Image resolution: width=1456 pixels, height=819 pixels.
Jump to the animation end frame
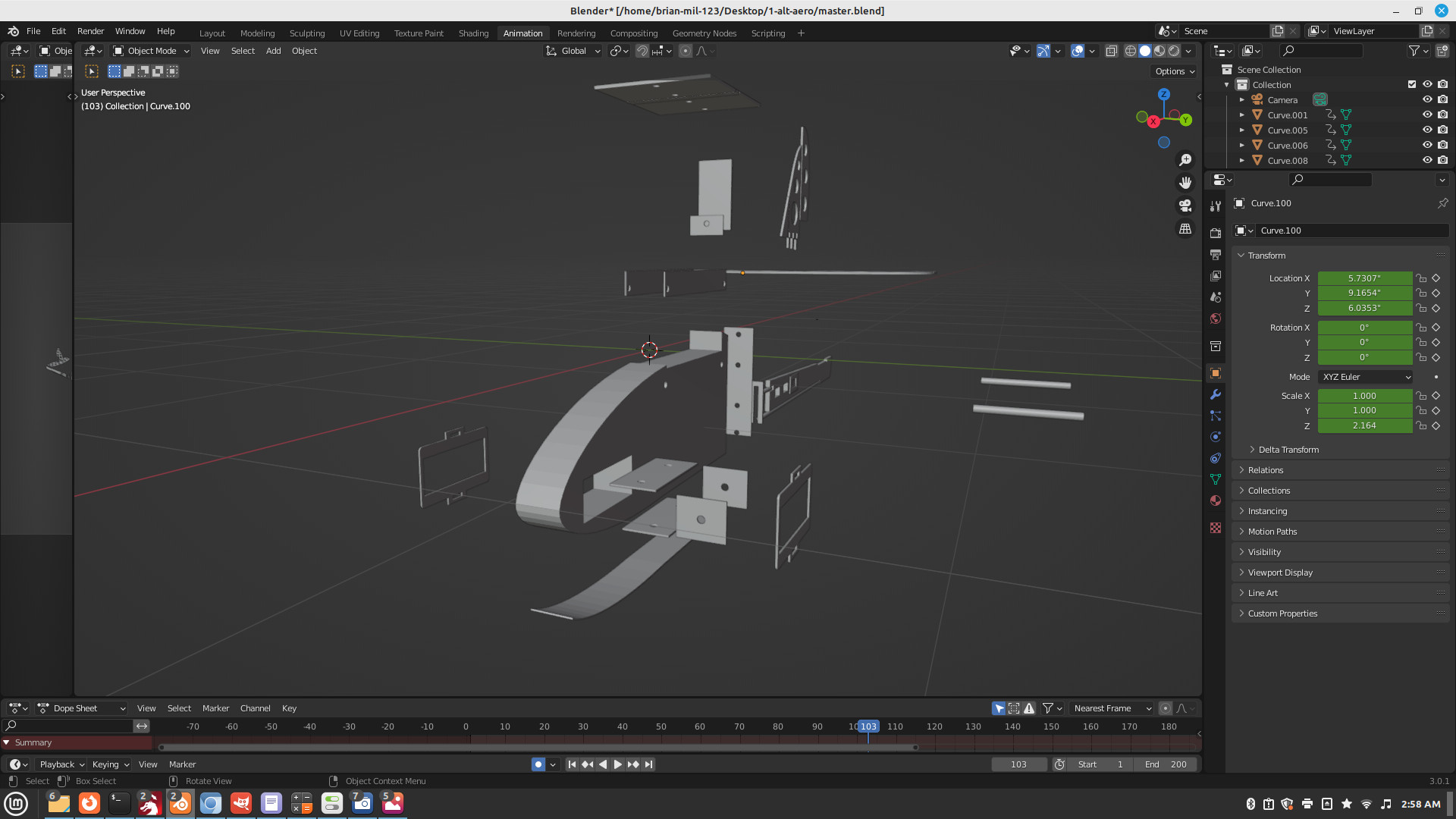649,764
